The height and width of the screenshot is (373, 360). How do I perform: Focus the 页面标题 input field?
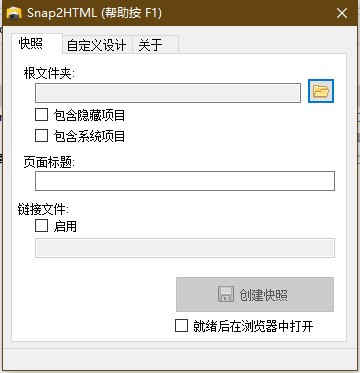[x=185, y=181]
